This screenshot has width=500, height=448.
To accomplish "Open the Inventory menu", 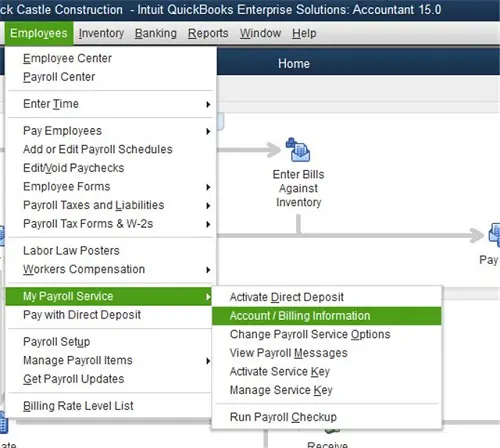I will pos(101,33).
